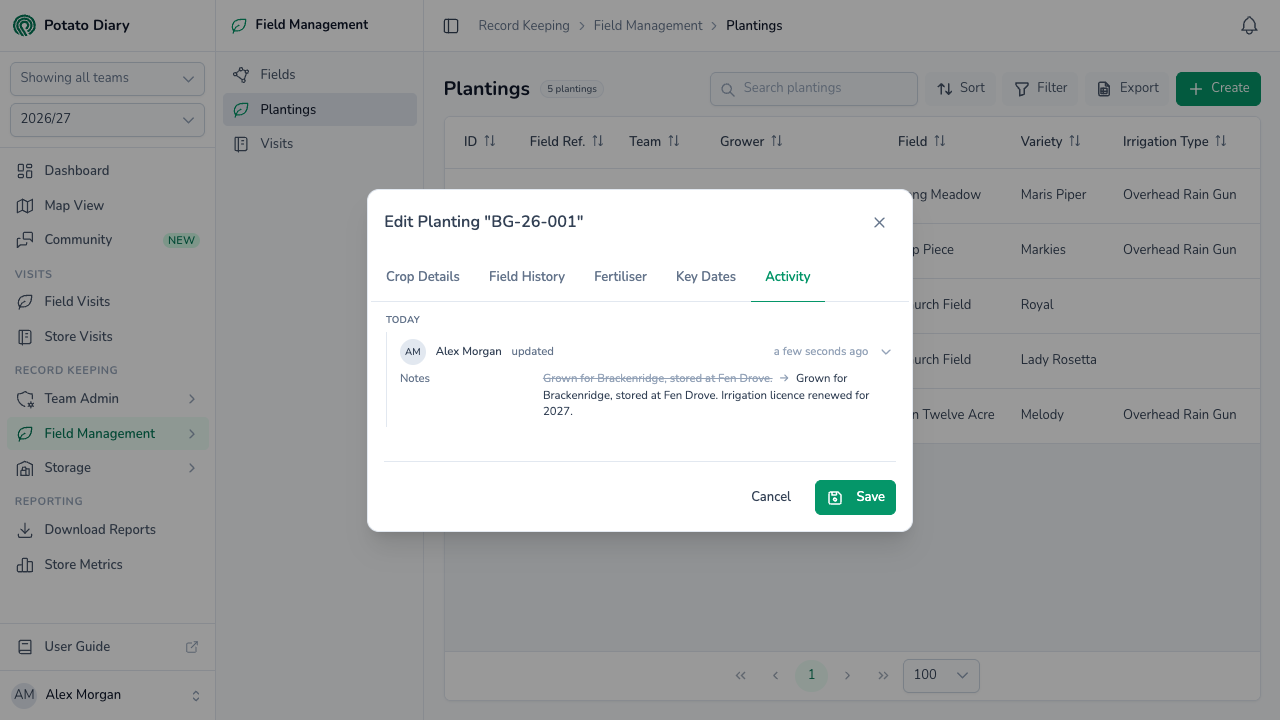This screenshot has height=720, width=1280.
Task: Expand Storage menu
Action: tap(108, 468)
